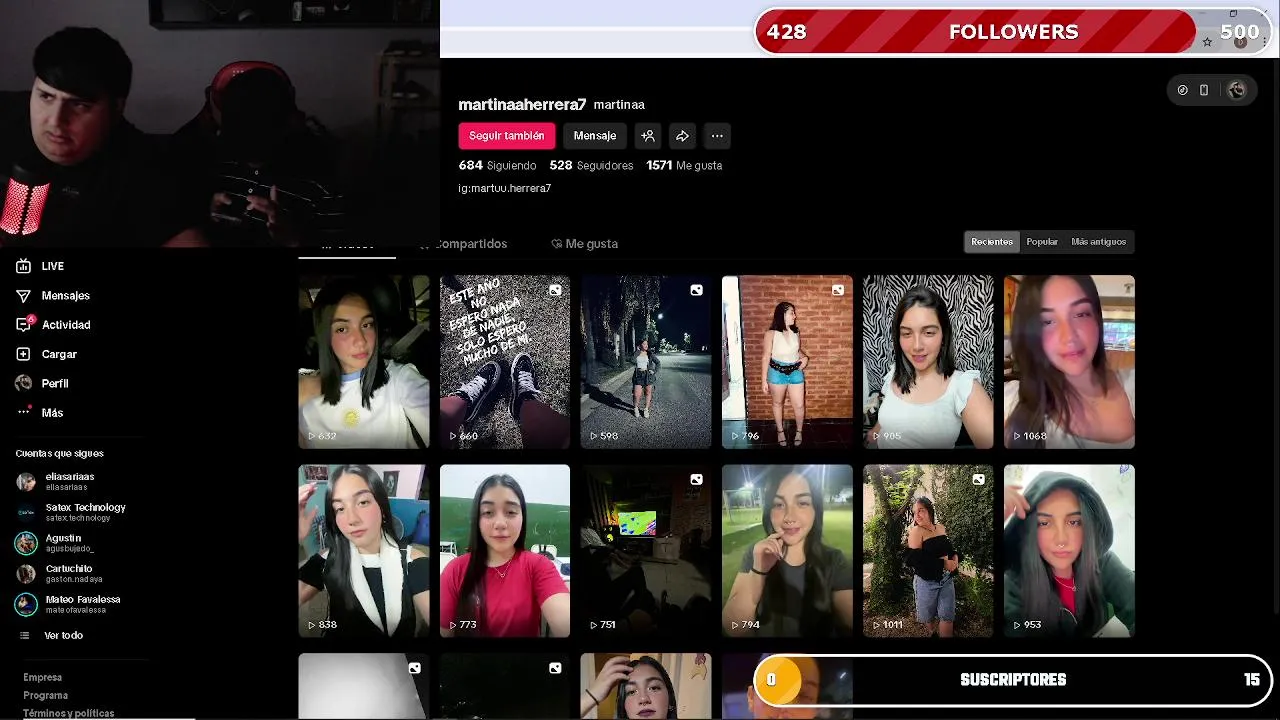
Task: Open the video with 1068 views
Action: pyautogui.click(x=1069, y=362)
